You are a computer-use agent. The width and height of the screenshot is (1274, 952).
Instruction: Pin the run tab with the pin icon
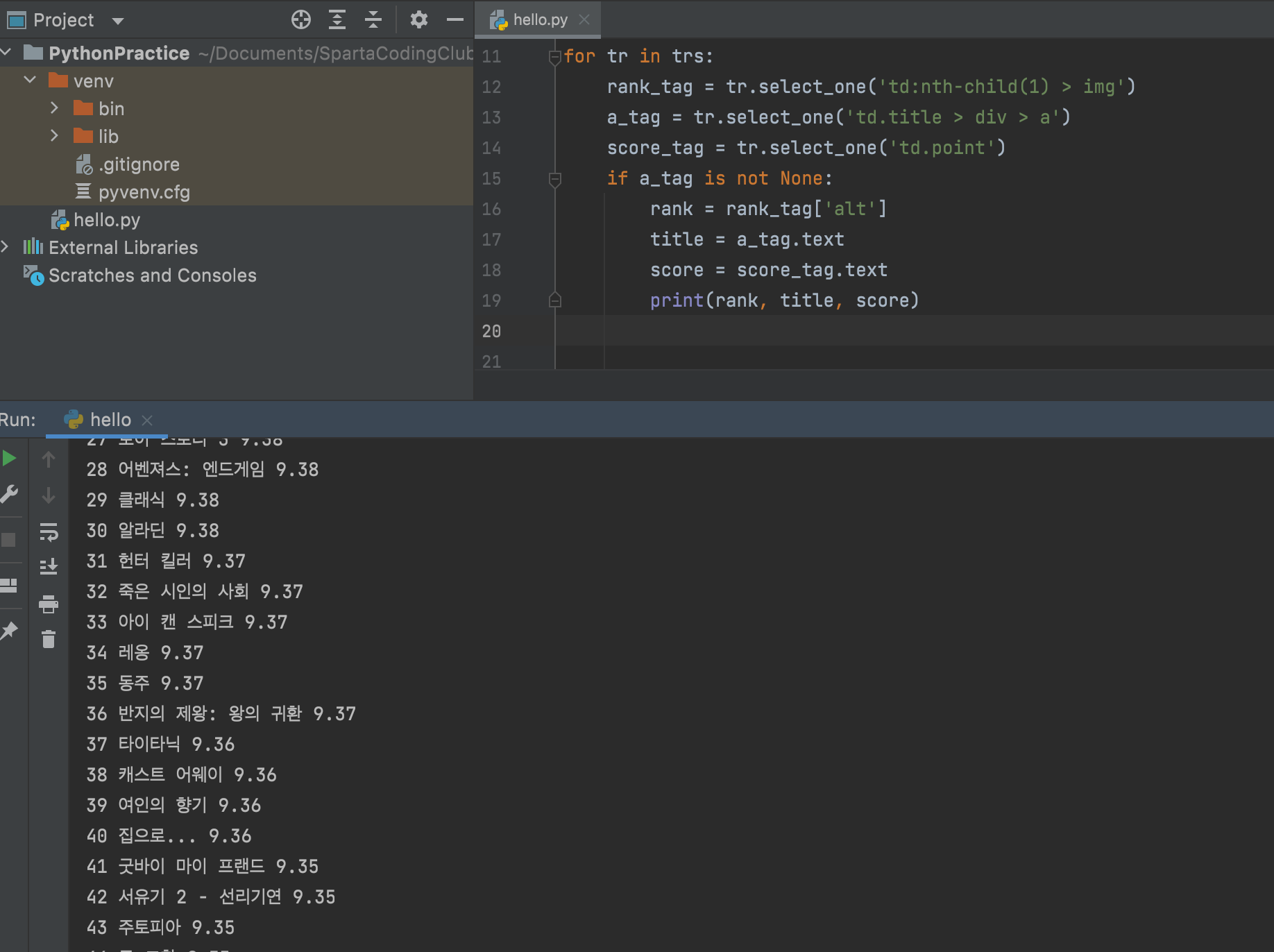click(x=9, y=631)
